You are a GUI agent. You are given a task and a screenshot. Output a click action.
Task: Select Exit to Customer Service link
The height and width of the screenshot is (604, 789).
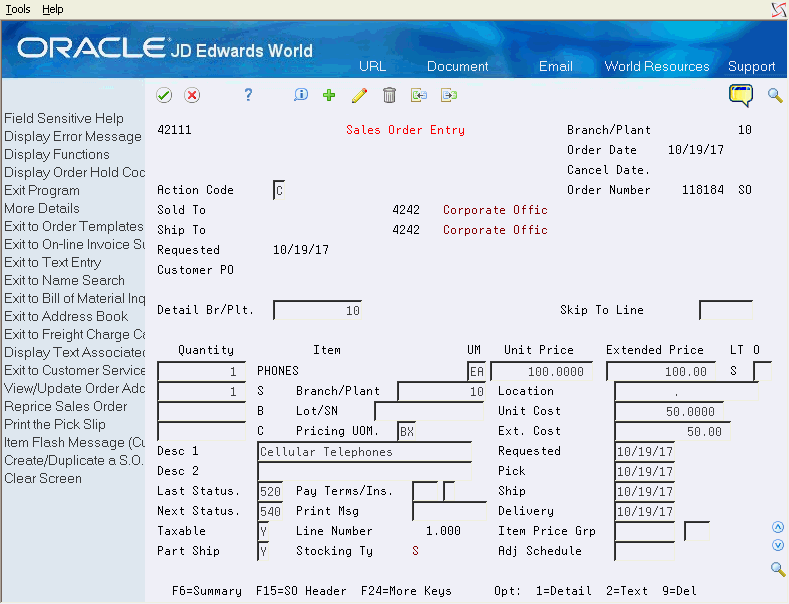(x=74, y=370)
